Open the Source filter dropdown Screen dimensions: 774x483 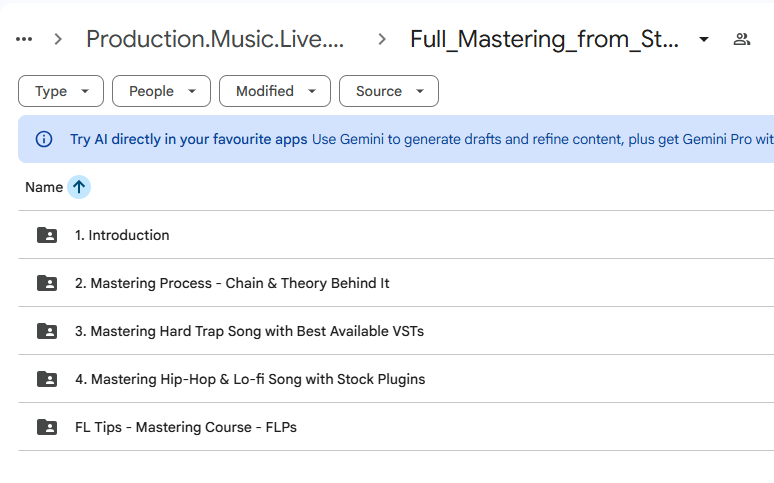pyautogui.click(x=389, y=91)
